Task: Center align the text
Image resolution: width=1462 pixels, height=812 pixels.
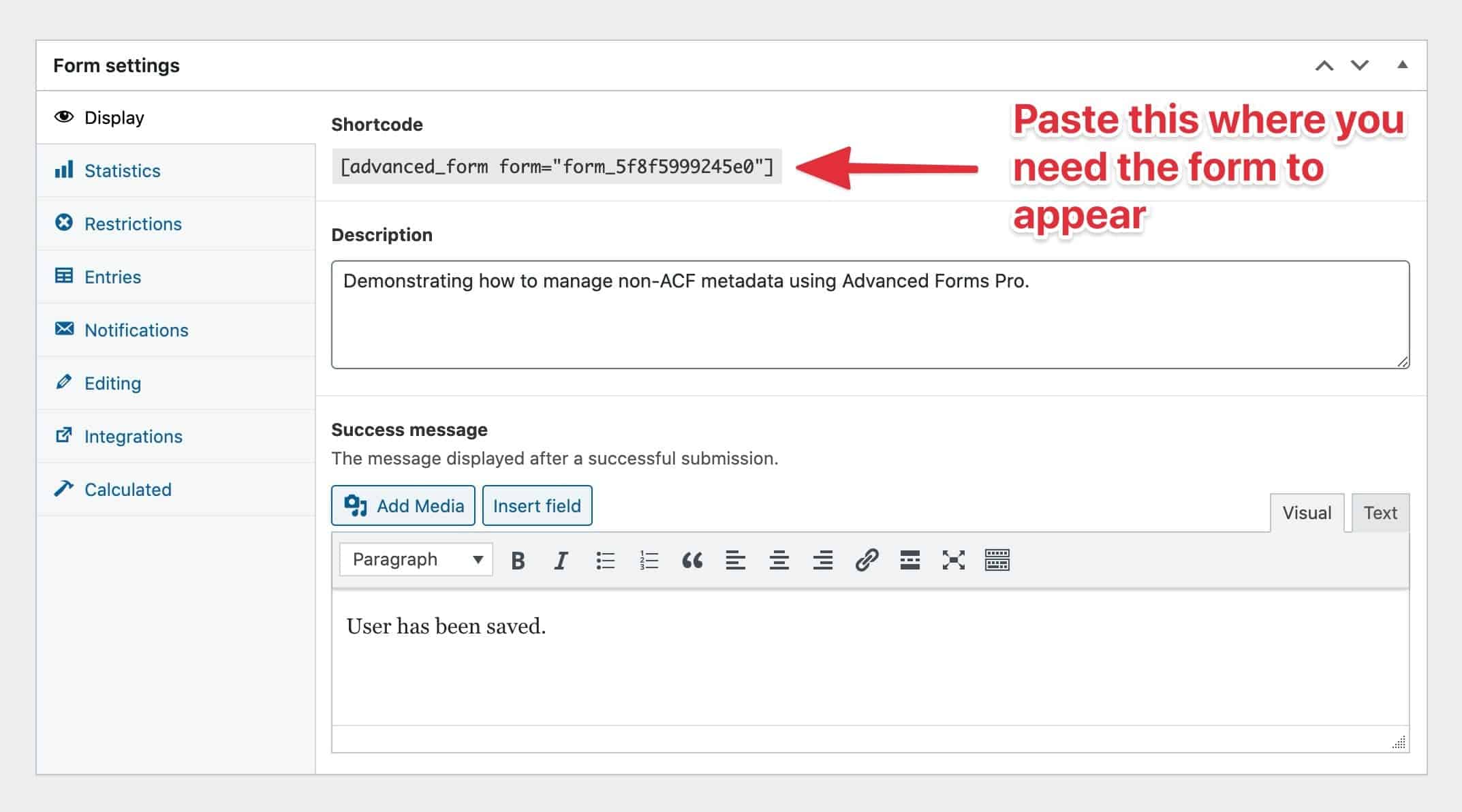Action: pos(779,561)
